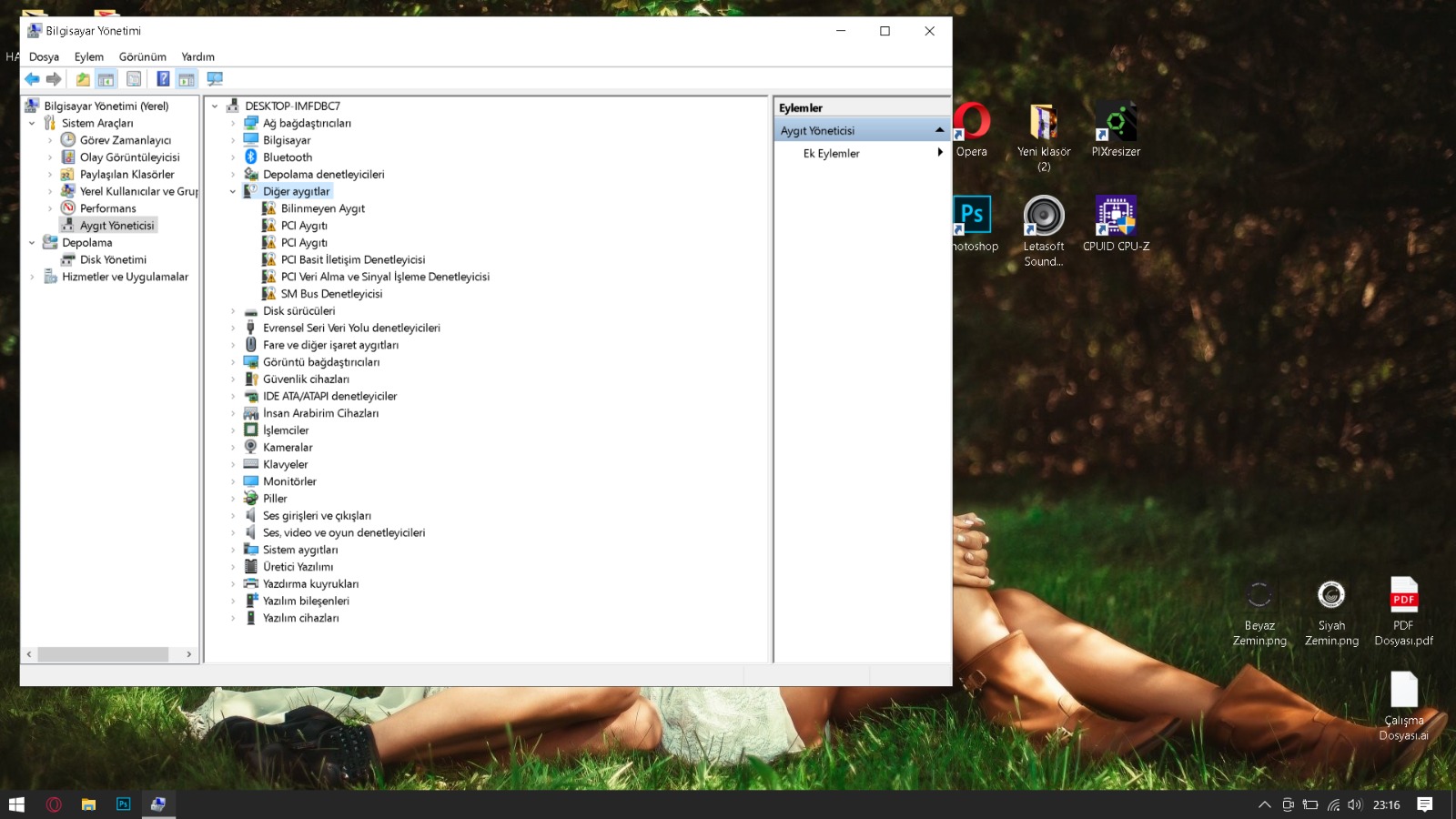The height and width of the screenshot is (819, 1456).
Task: Select the Beyaz Zemin.png desktop file
Action: click(x=1259, y=612)
